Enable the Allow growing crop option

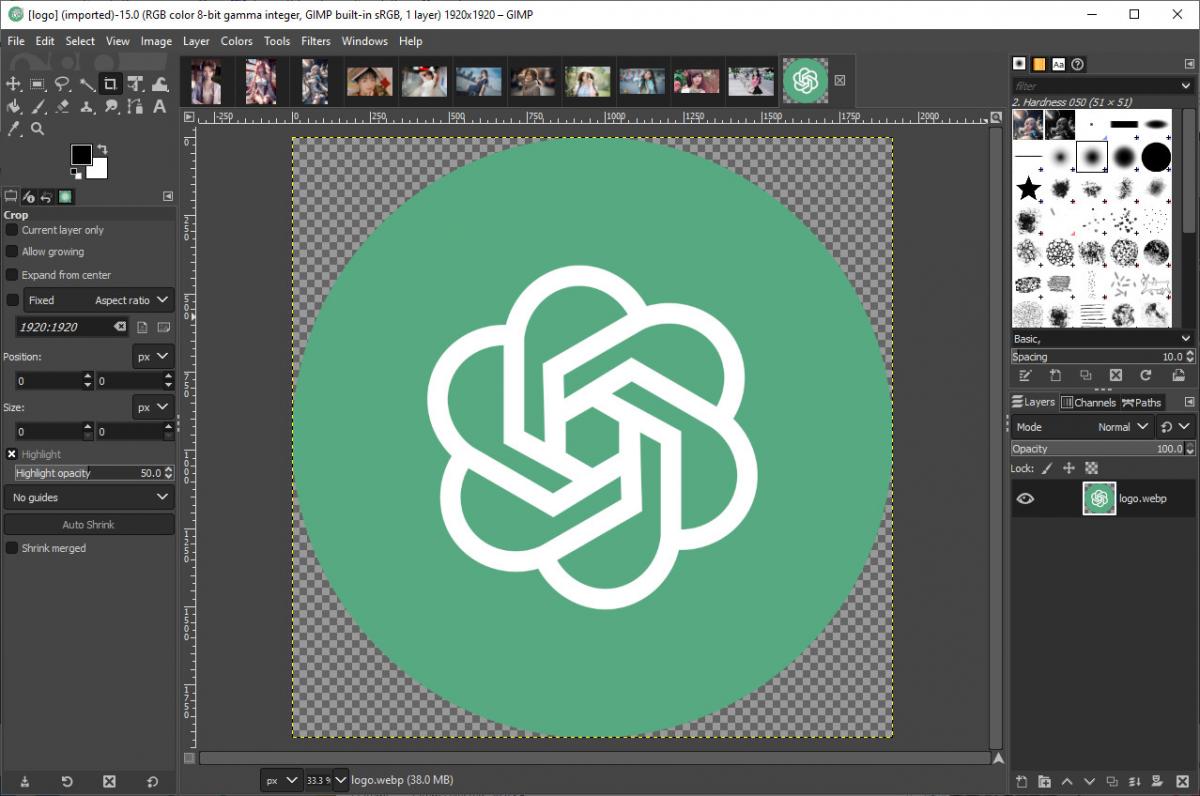click(10, 252)
